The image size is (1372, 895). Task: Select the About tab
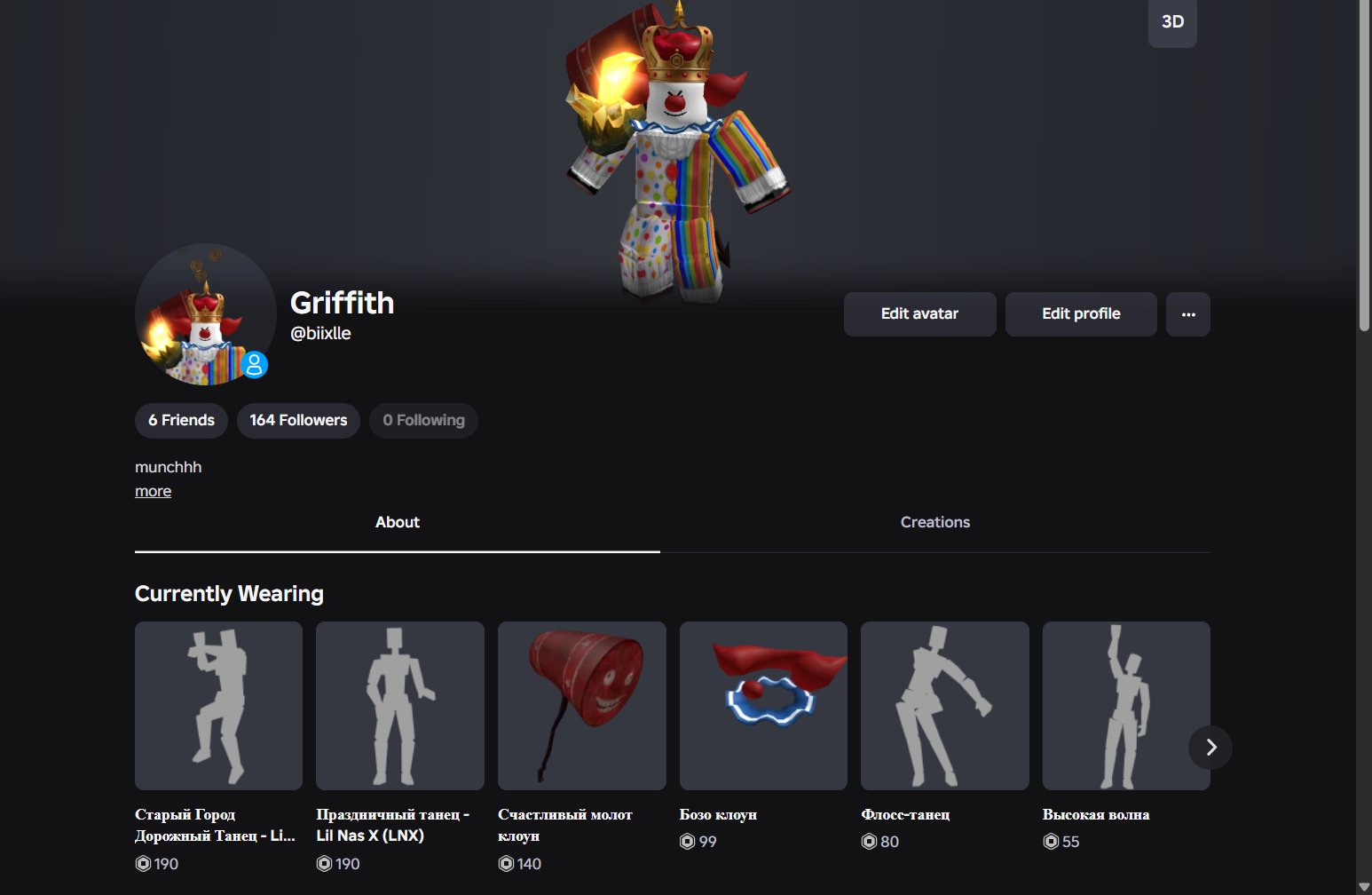pyautogui.click(x=398, y=522)
